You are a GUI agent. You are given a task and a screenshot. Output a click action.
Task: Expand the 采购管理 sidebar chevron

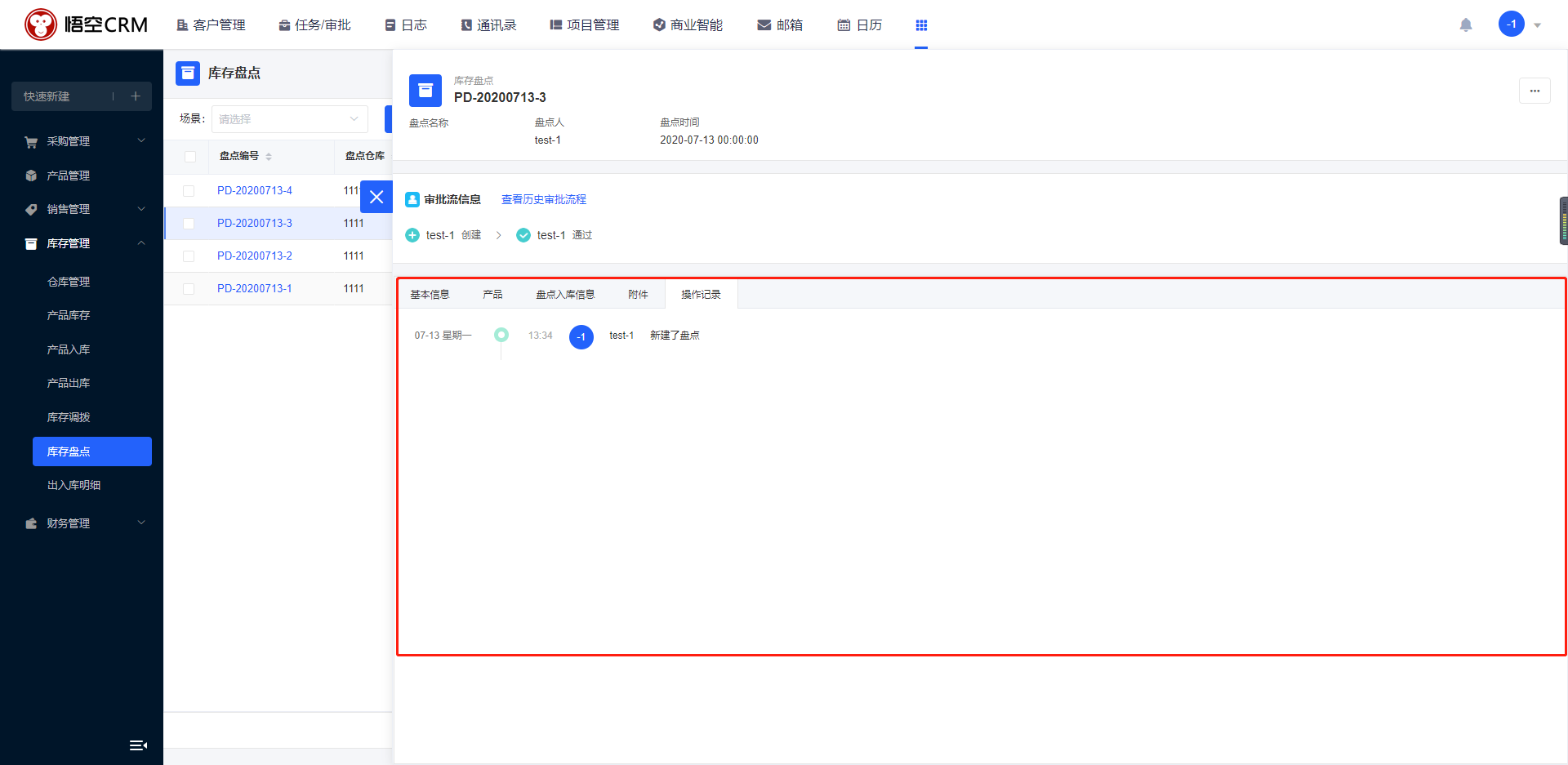(x=141, y=140)
